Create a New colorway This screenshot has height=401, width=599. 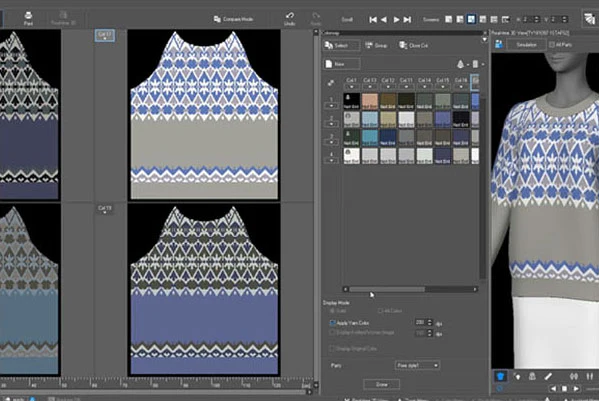(x=341, y=64)
